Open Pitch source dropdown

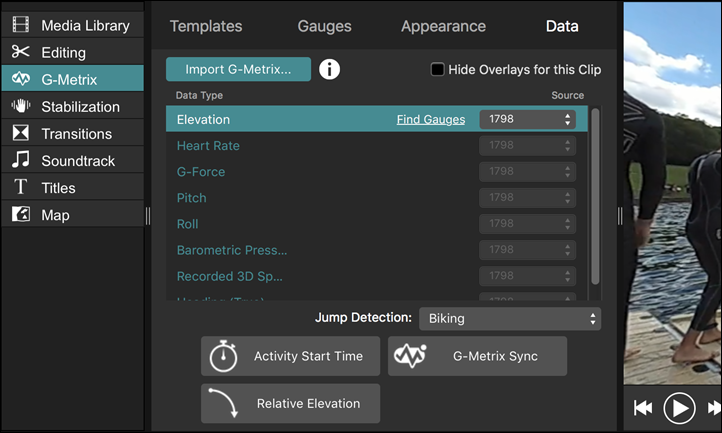(528, 198)
